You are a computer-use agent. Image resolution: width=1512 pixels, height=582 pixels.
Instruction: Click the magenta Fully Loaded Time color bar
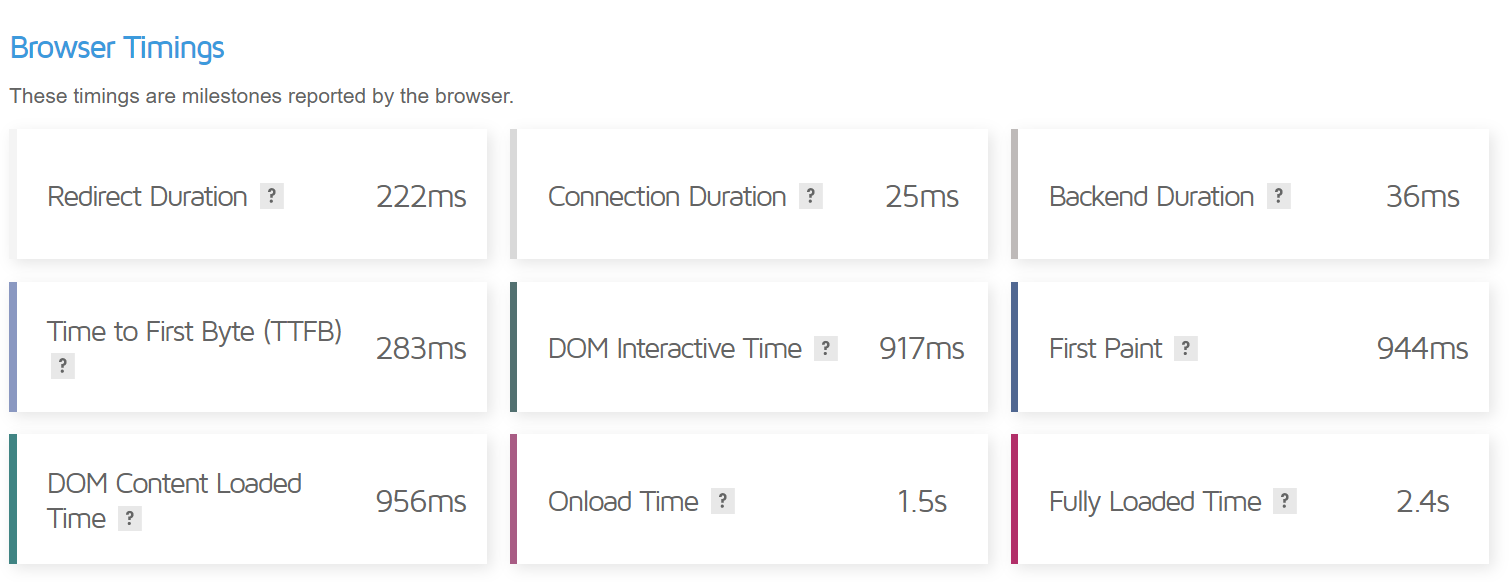[1014, 499]
